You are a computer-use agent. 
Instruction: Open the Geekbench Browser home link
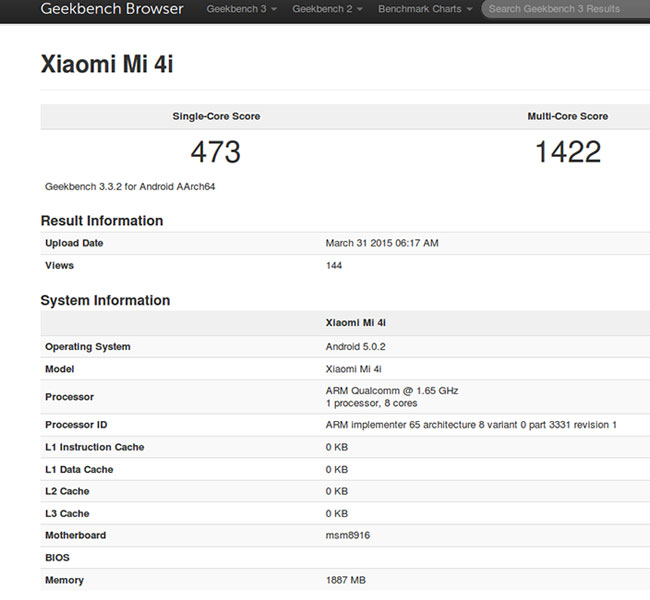click(x=112, y=9)
